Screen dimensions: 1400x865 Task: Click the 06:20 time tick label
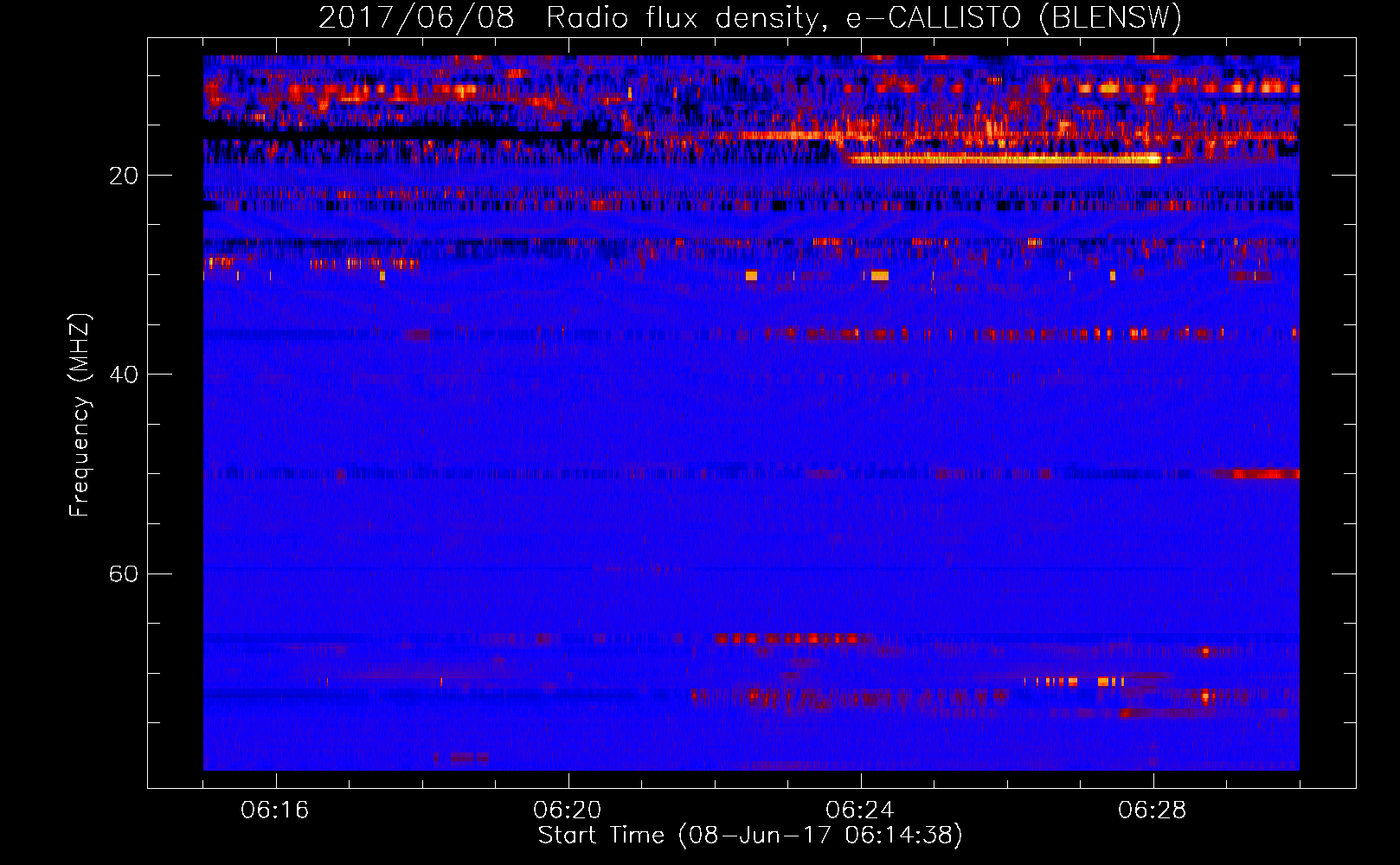pyautogui.click(x=568, y=811)
